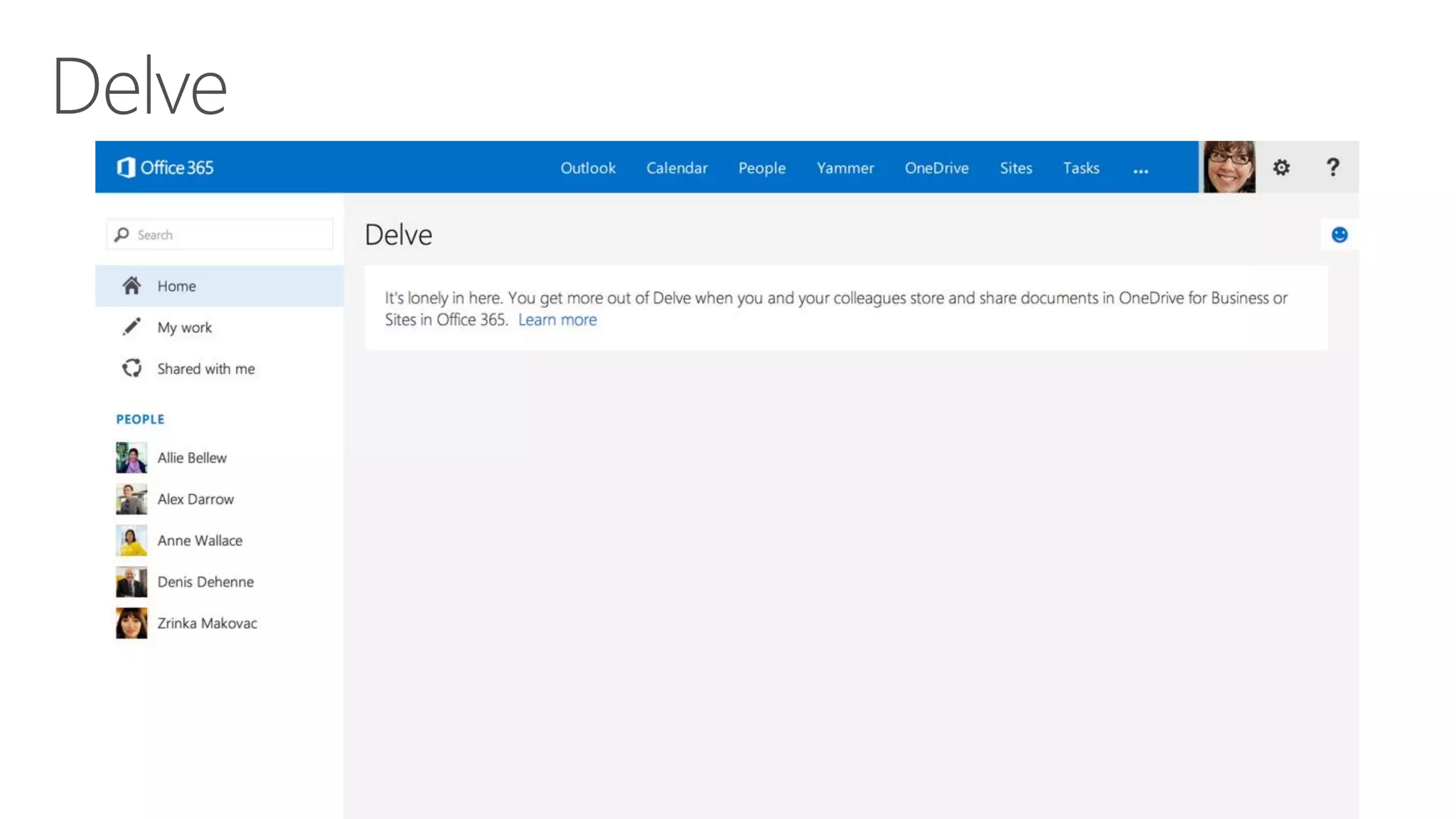Select Denis Dehenne from the People list
Image resolution: width=1456 pixels, height=819 pixels.
pos(205,582)
